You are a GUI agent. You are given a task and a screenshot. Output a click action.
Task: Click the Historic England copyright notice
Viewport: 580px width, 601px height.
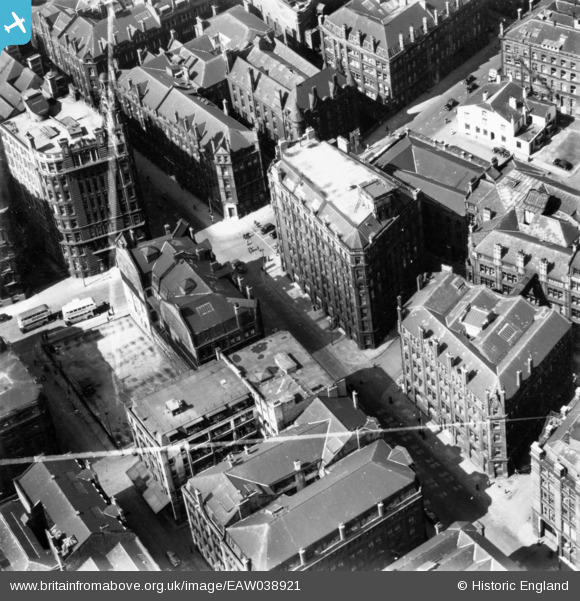(513, 586)
